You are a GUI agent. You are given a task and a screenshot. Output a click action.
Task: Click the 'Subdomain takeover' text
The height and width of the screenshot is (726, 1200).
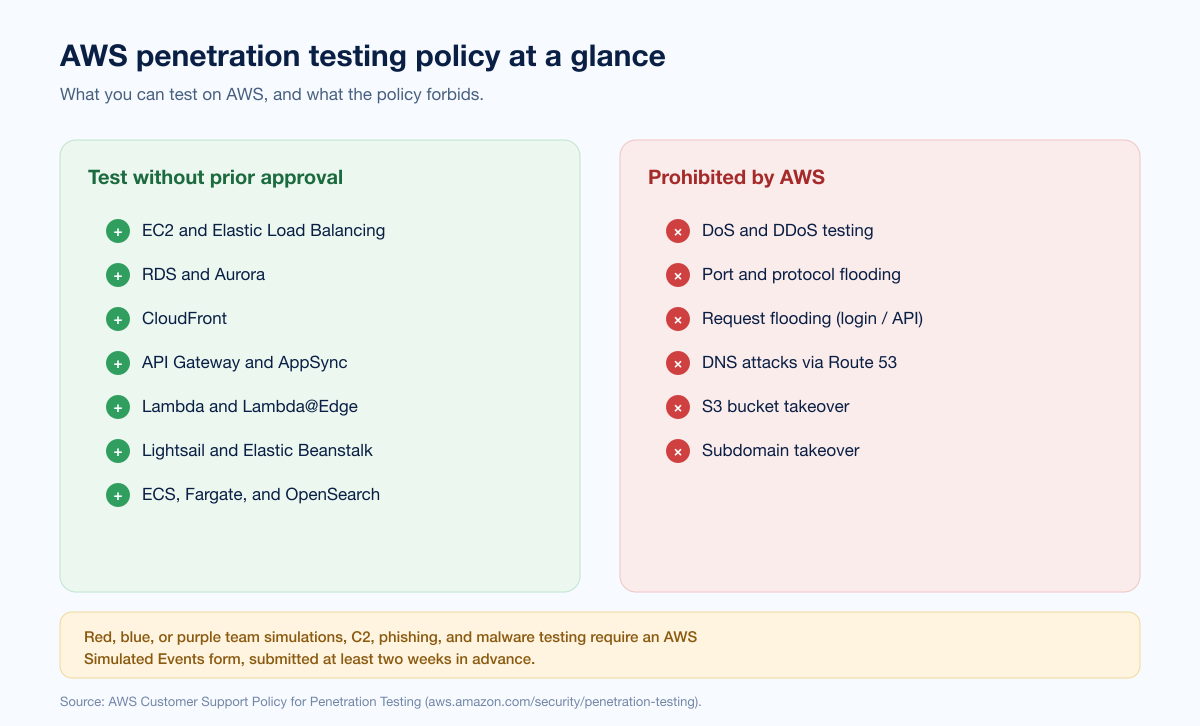coord(780,450)
